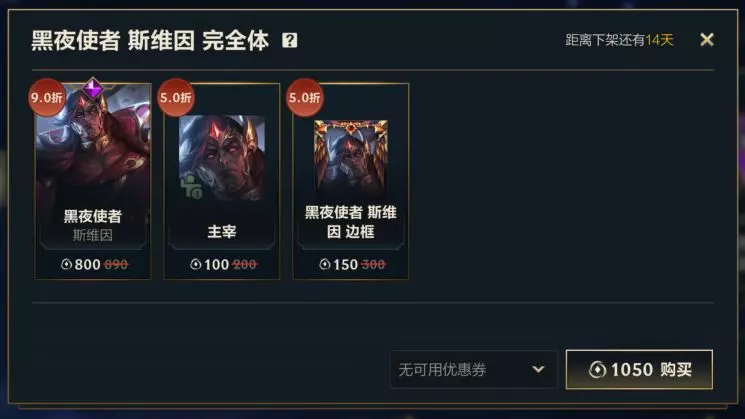The height and width of the screenshot is (419, 745).
Task: Select the 主宰 chroma card
Action: (x=222, y=181)
